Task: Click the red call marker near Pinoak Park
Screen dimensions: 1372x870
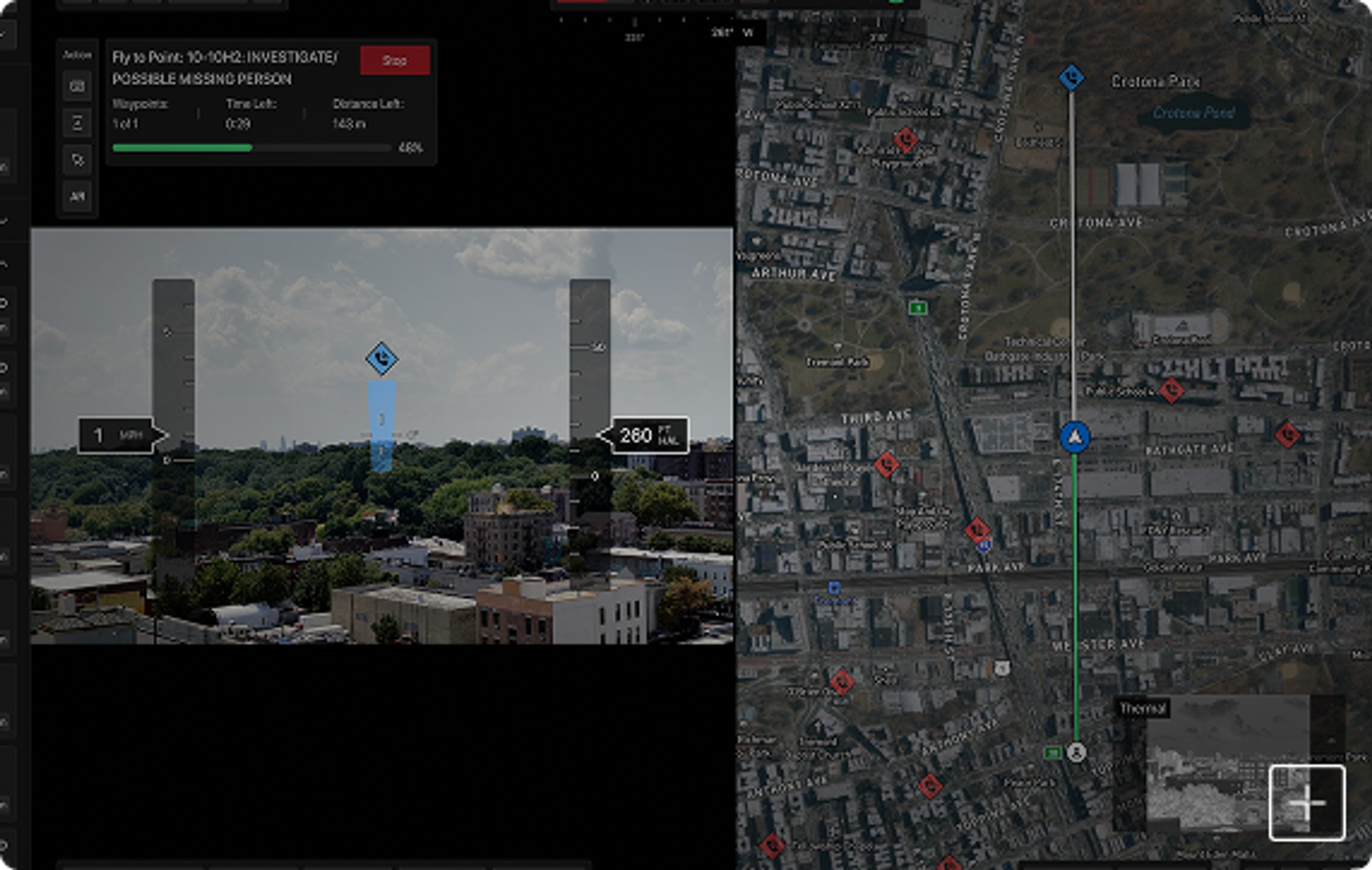Action: click(x=930, y=786)
